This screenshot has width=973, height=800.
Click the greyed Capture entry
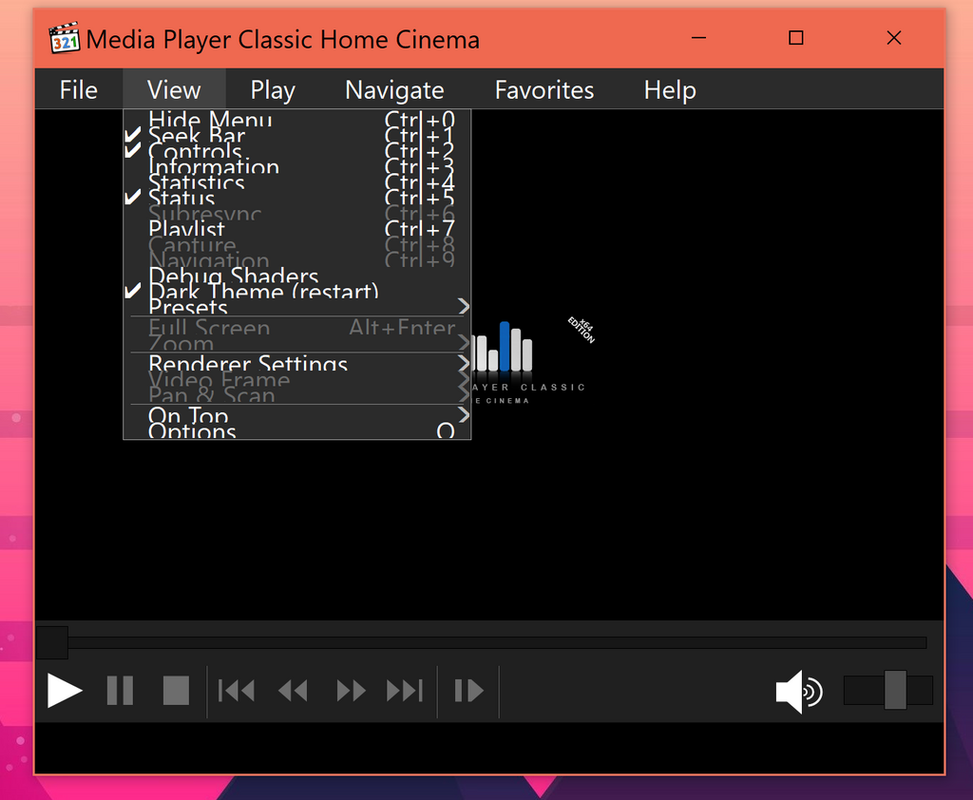click(297, 244)
